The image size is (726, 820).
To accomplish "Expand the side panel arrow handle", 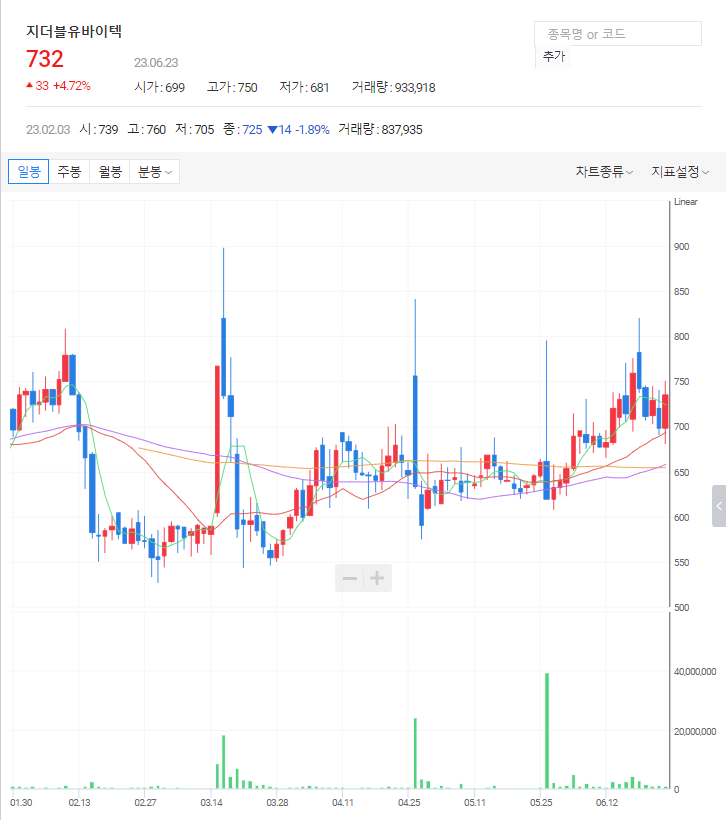I will 719,506.
